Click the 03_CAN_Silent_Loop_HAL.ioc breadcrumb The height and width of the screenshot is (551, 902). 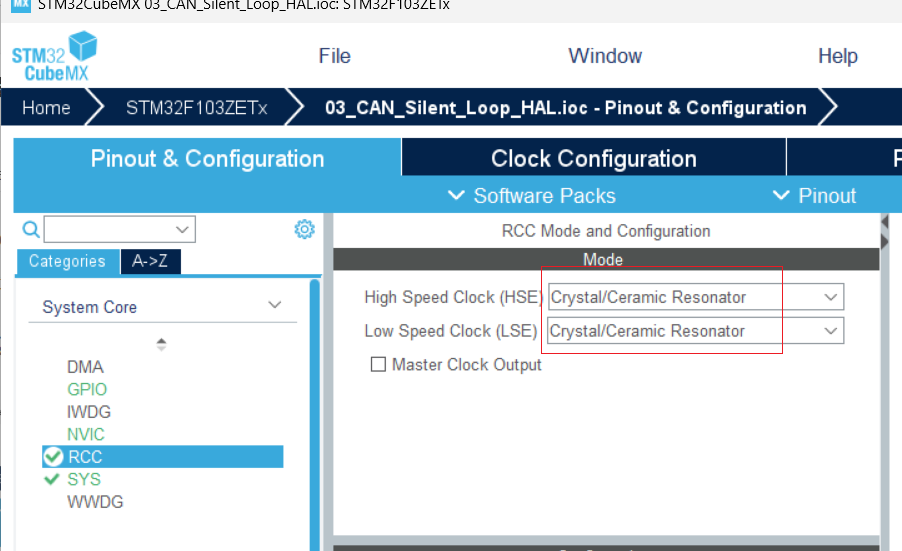[x=565, y=108]
